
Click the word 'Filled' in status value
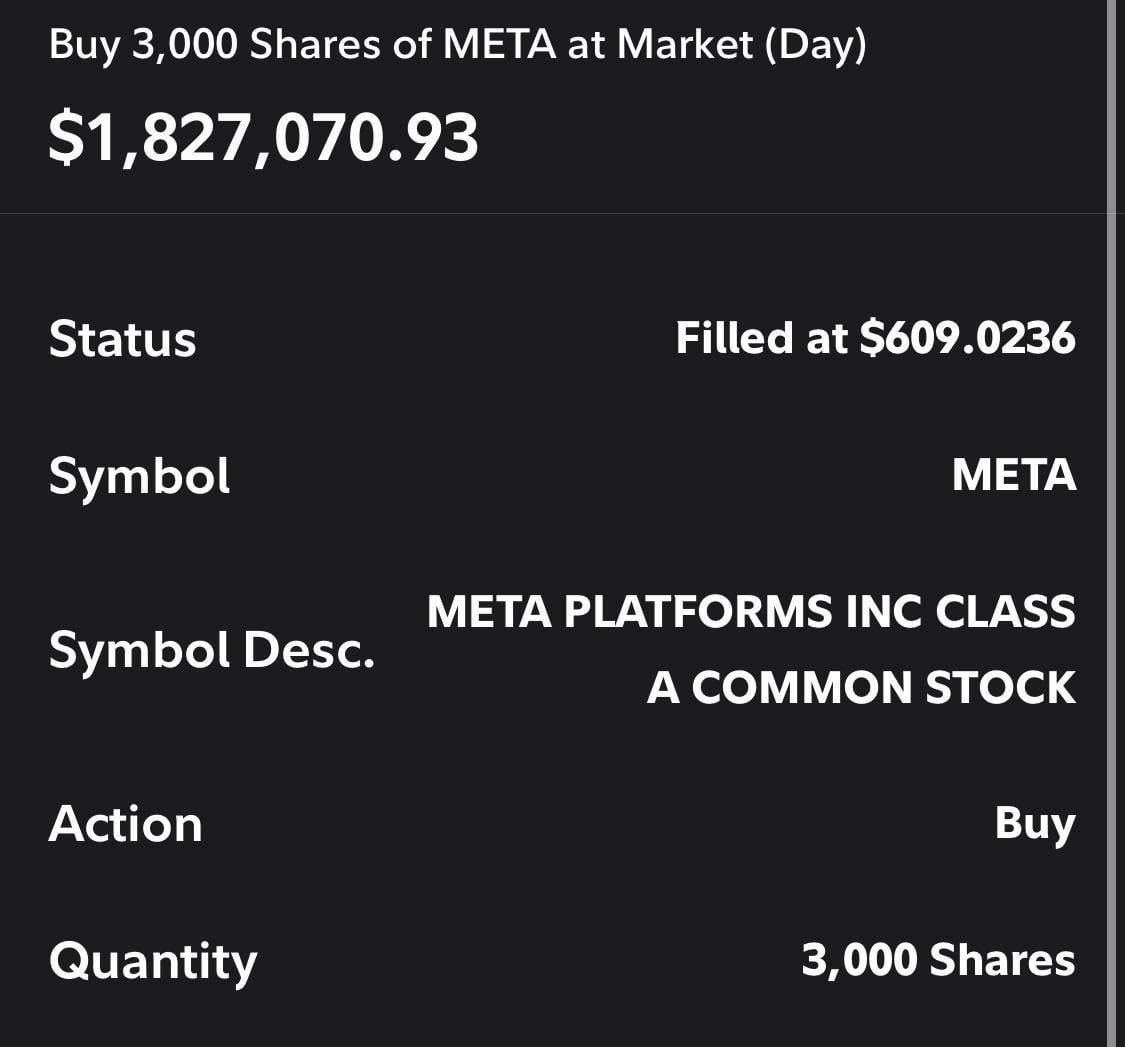click(733, 337)
